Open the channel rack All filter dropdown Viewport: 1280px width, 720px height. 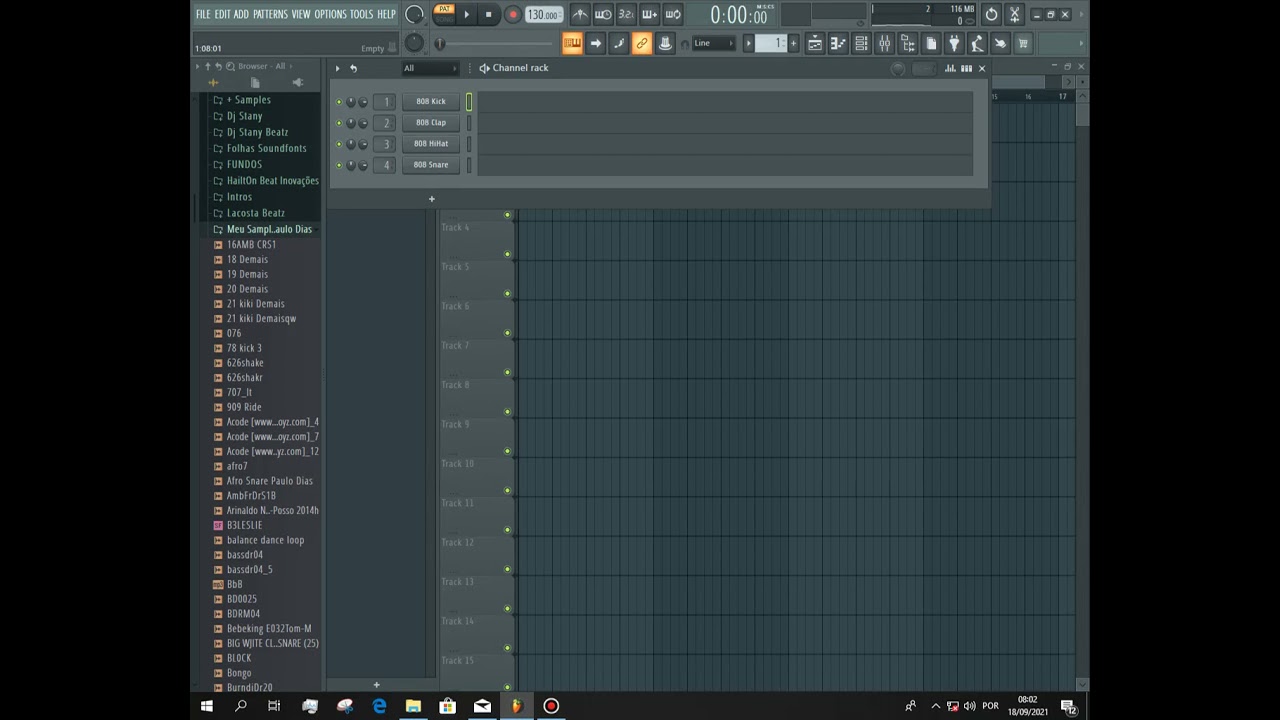pyautogui.click(x=430, y=68)
